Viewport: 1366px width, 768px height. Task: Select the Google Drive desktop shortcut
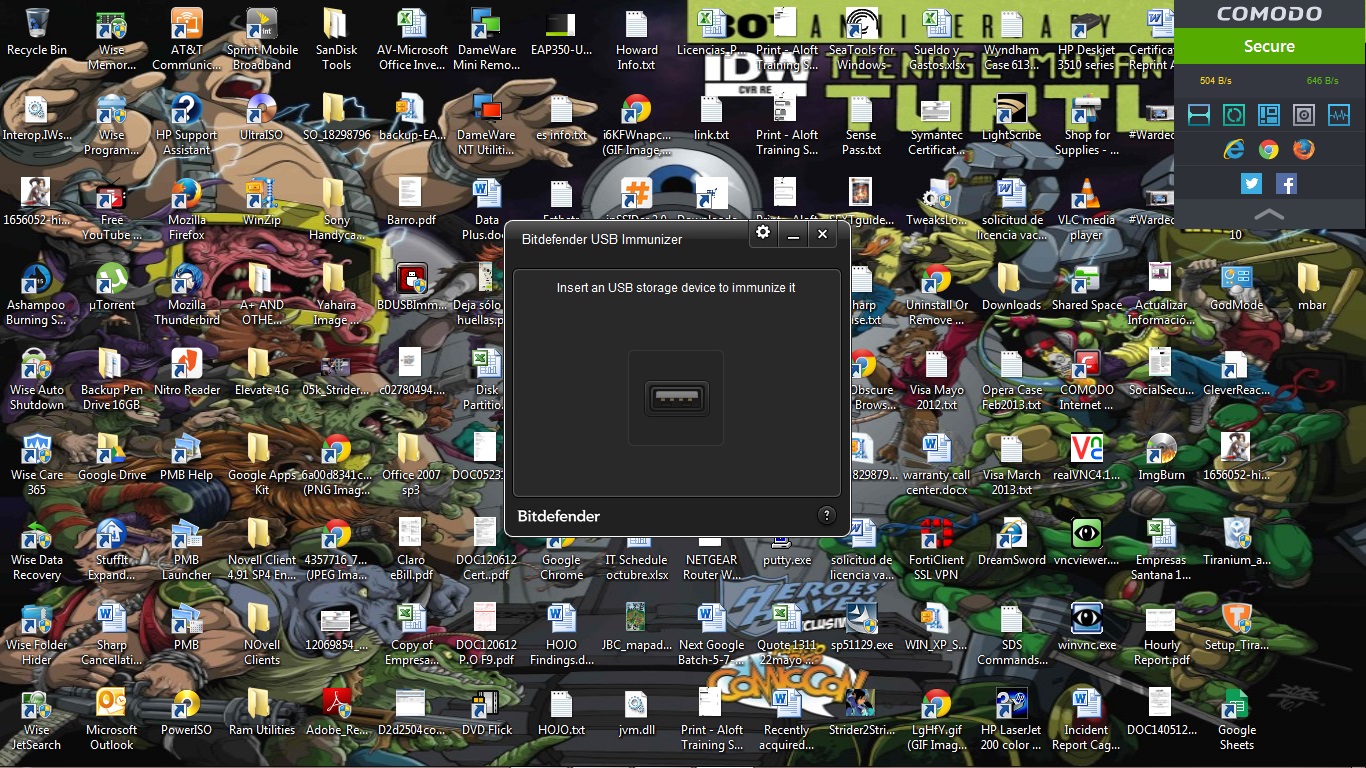coord(112,457)
